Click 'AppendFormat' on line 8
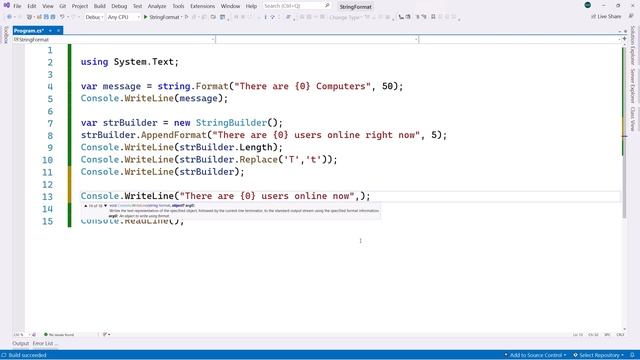This screenshot has height=360, width=640. point(174,135)
